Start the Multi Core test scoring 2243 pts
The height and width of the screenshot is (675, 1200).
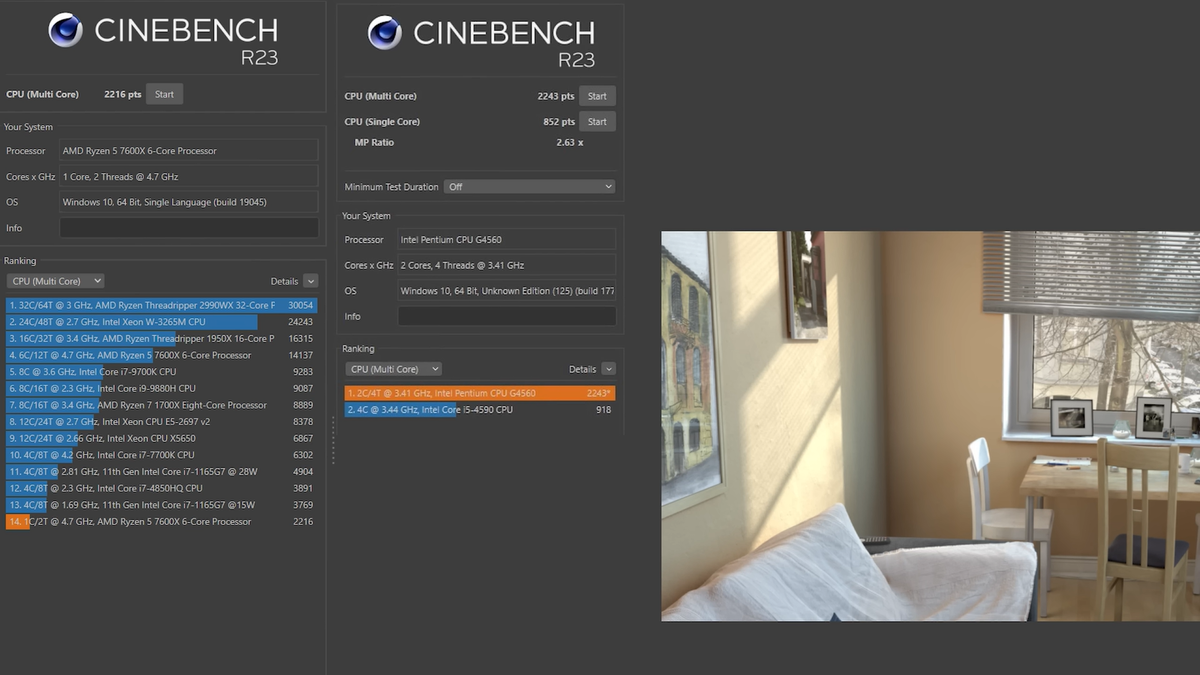click(x=597, y=96)
